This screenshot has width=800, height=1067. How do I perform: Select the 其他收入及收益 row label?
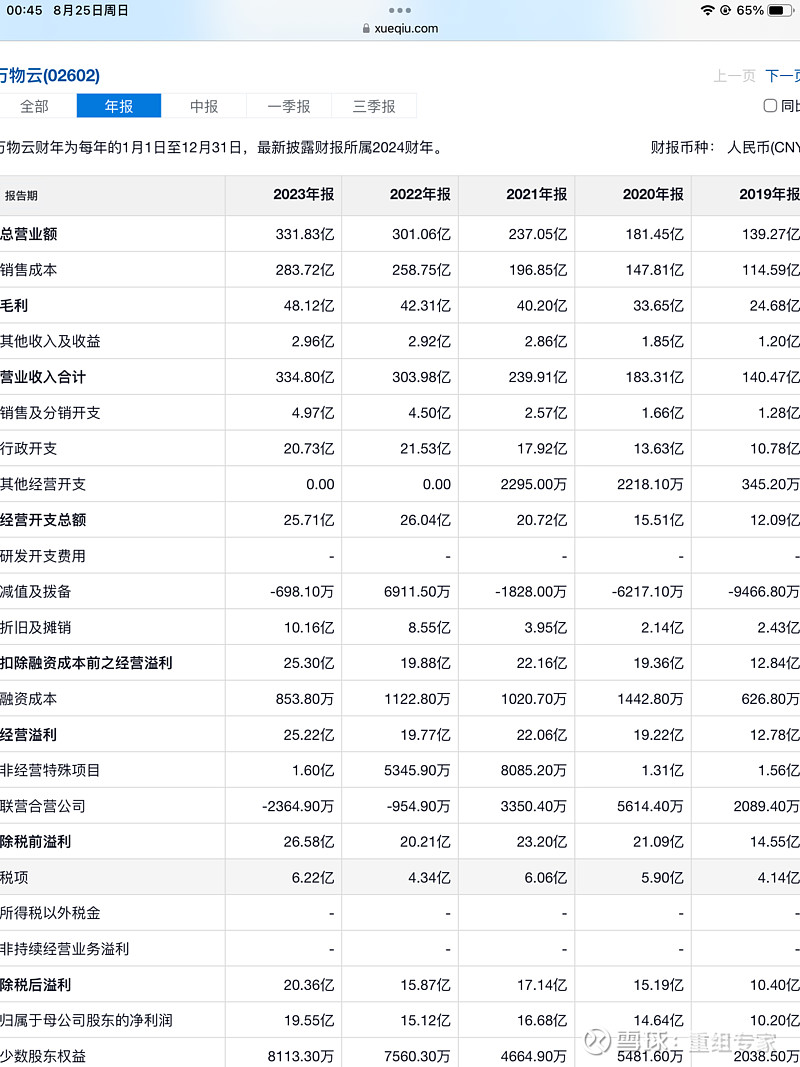tap(50, 342)
